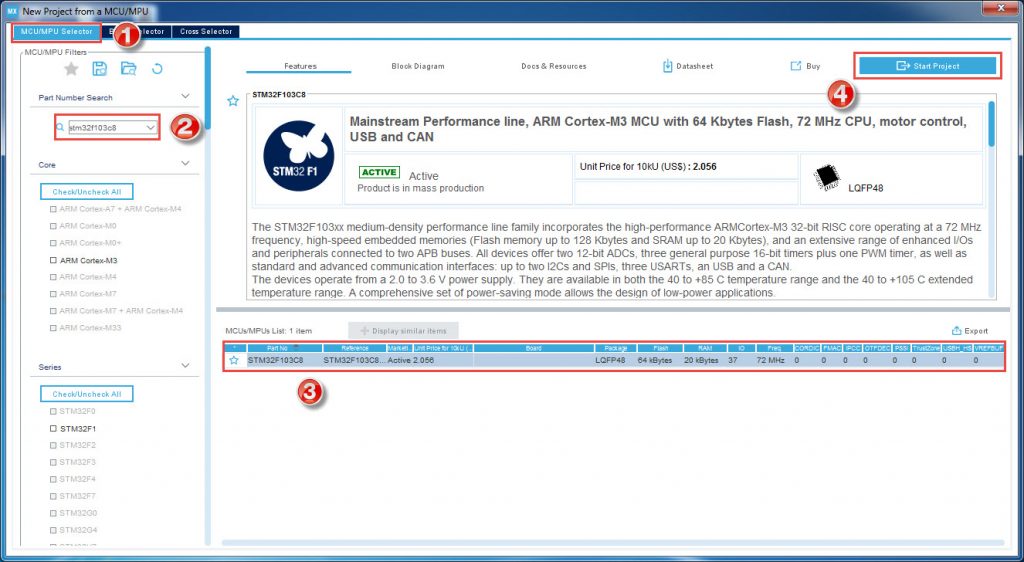Collapse the Core filter section

click(x=185, y=164)
